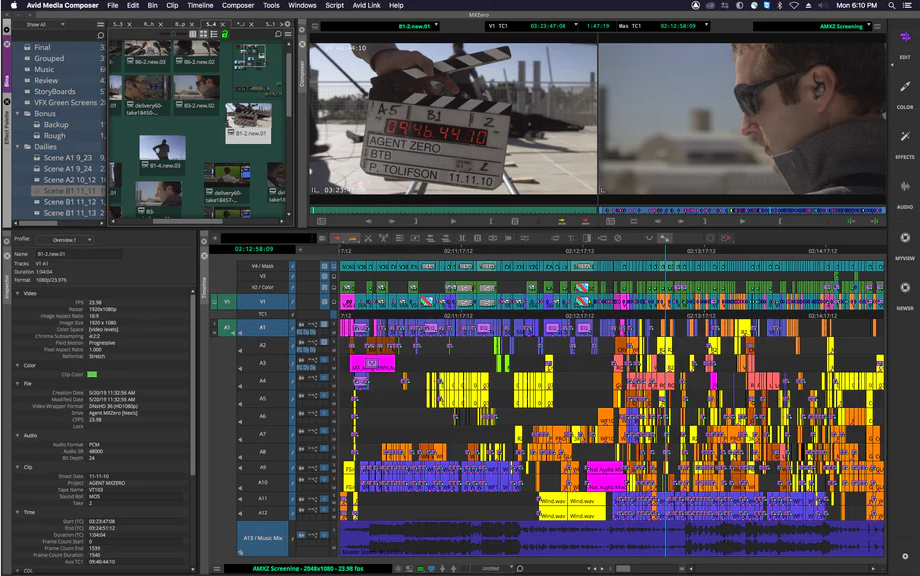Toggle the V1 source track selector
The width and height of the screenshot is (920, 576).
click(226, 301)
